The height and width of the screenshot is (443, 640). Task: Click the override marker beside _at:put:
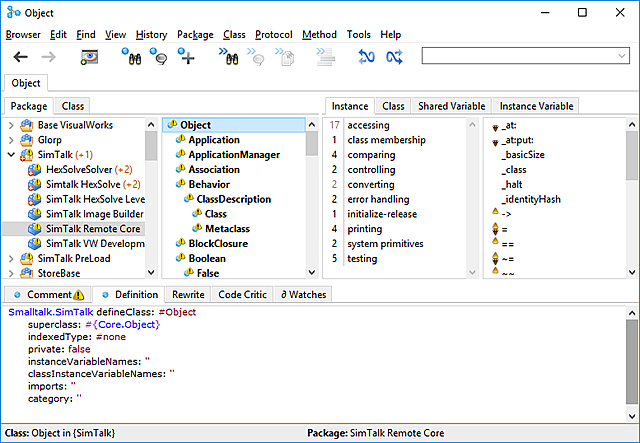pos(496,142)
